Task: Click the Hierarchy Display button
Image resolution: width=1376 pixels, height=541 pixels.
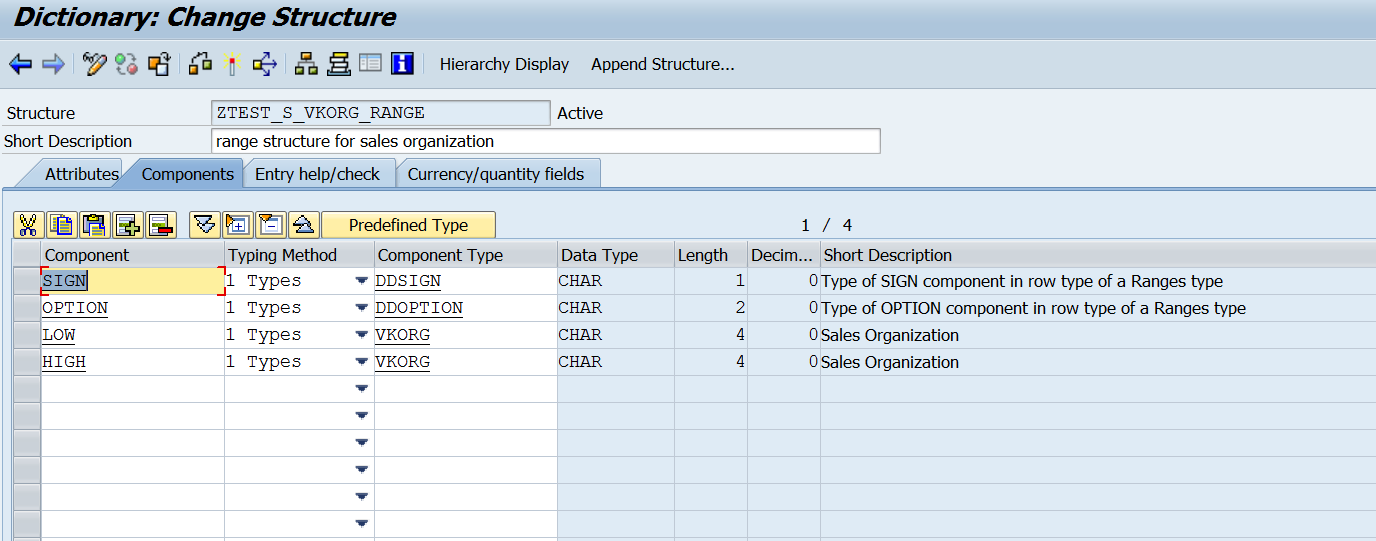Action: [x=504, y=65]
